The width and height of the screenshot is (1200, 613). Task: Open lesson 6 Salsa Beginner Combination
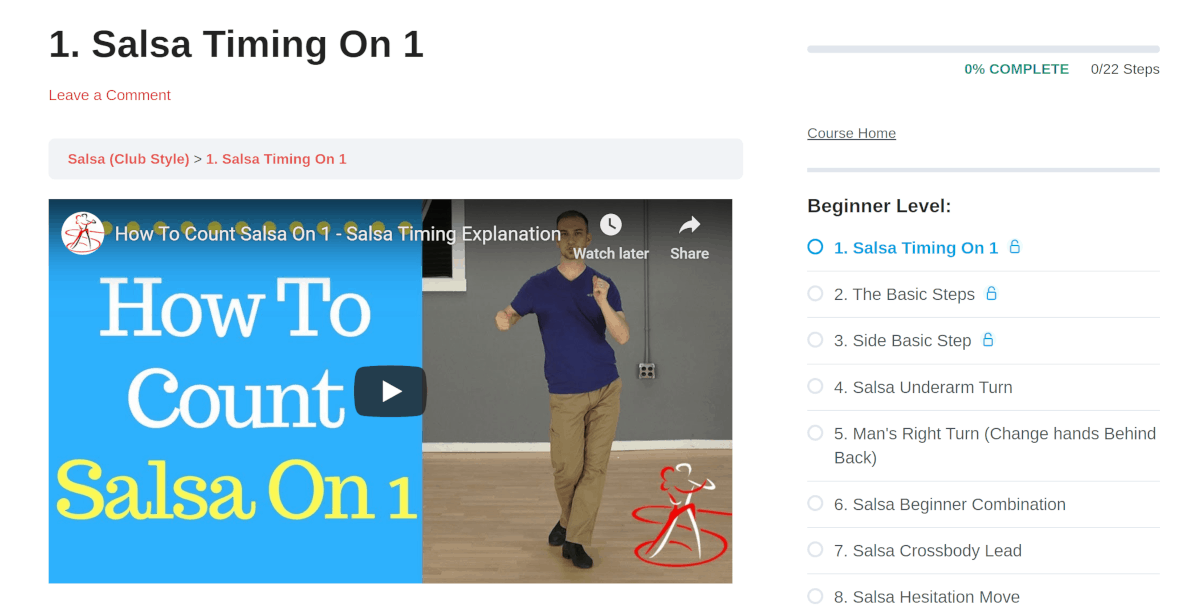950,505
